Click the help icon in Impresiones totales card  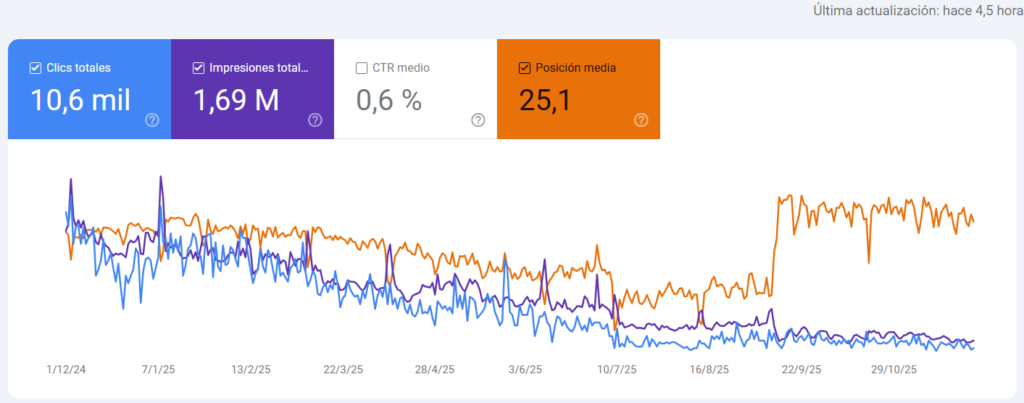coord(315,120)
